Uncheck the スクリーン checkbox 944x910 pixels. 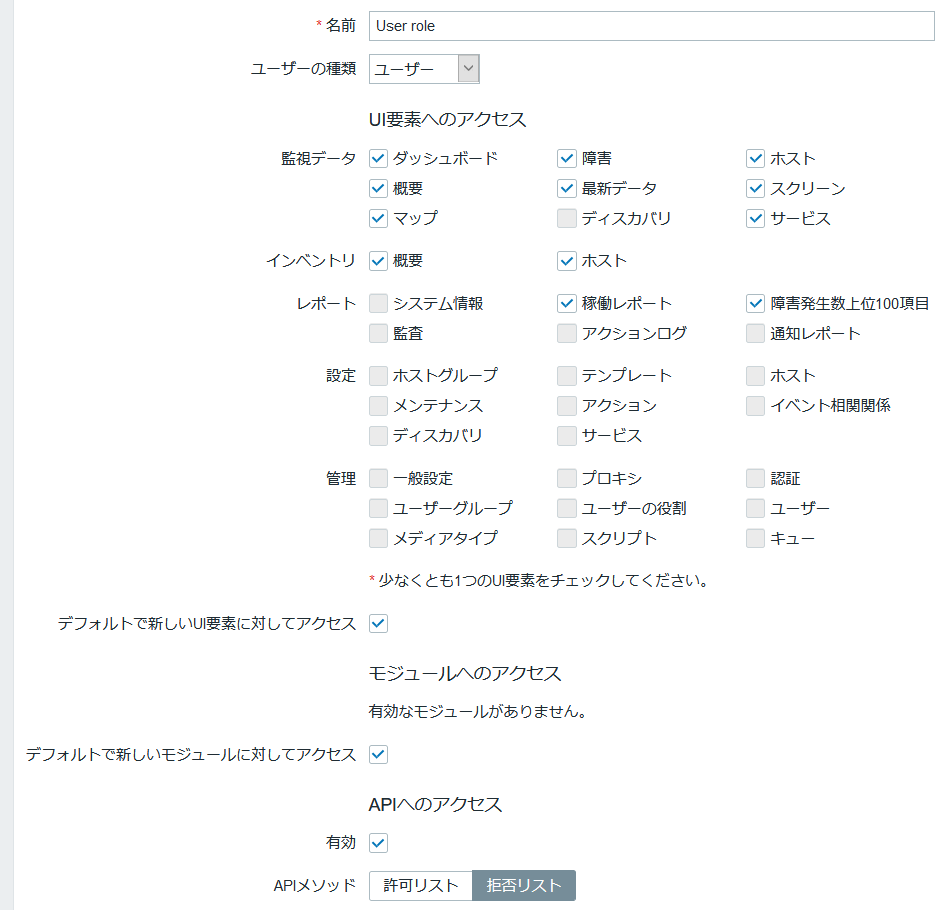pyautogui.click(x=756, y=188)
